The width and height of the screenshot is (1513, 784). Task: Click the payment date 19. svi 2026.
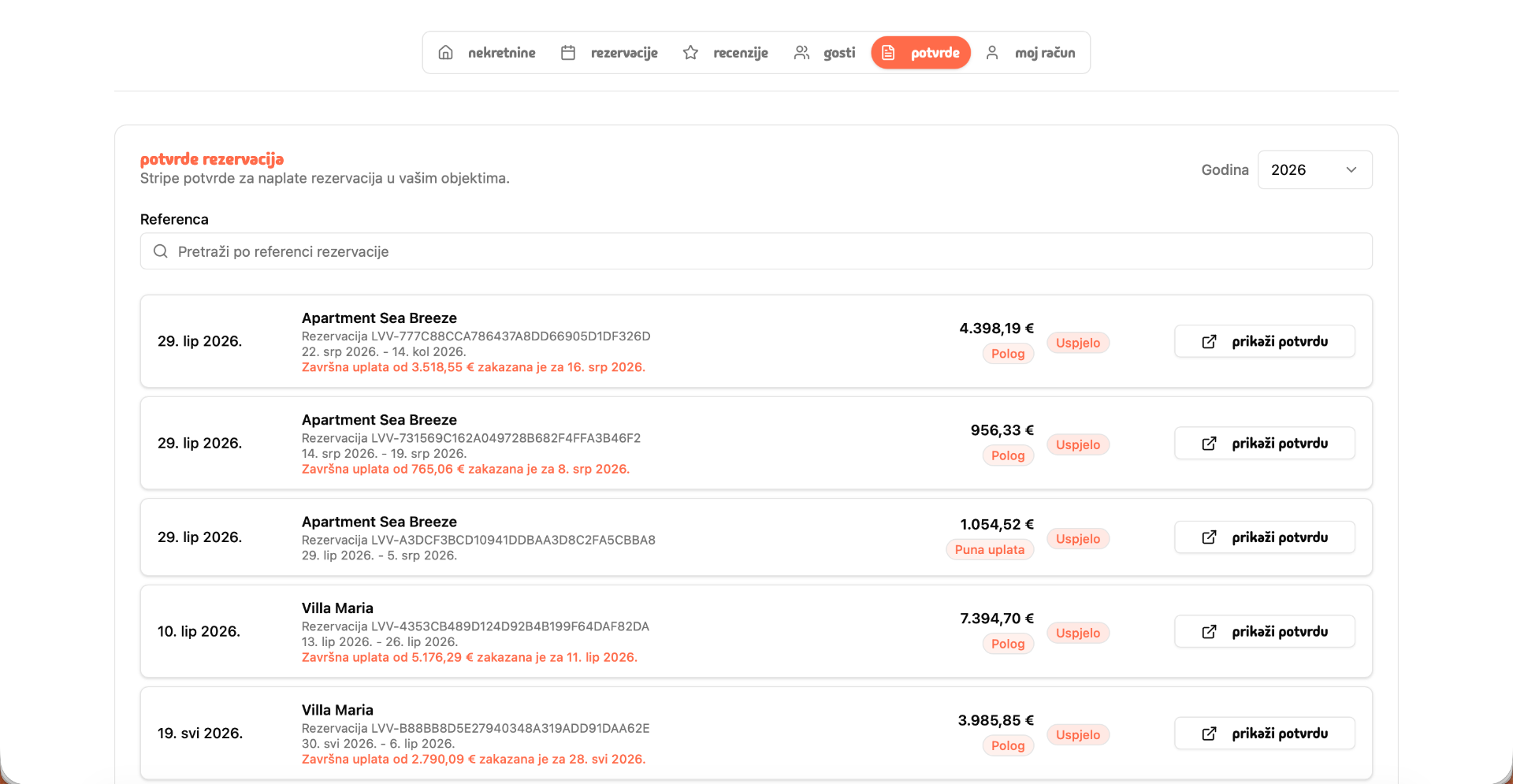(200, 733)
